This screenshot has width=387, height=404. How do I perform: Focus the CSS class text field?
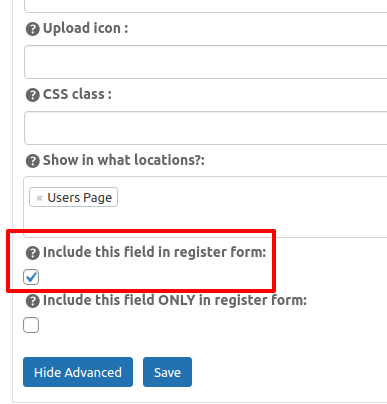[x=206, y=128]
